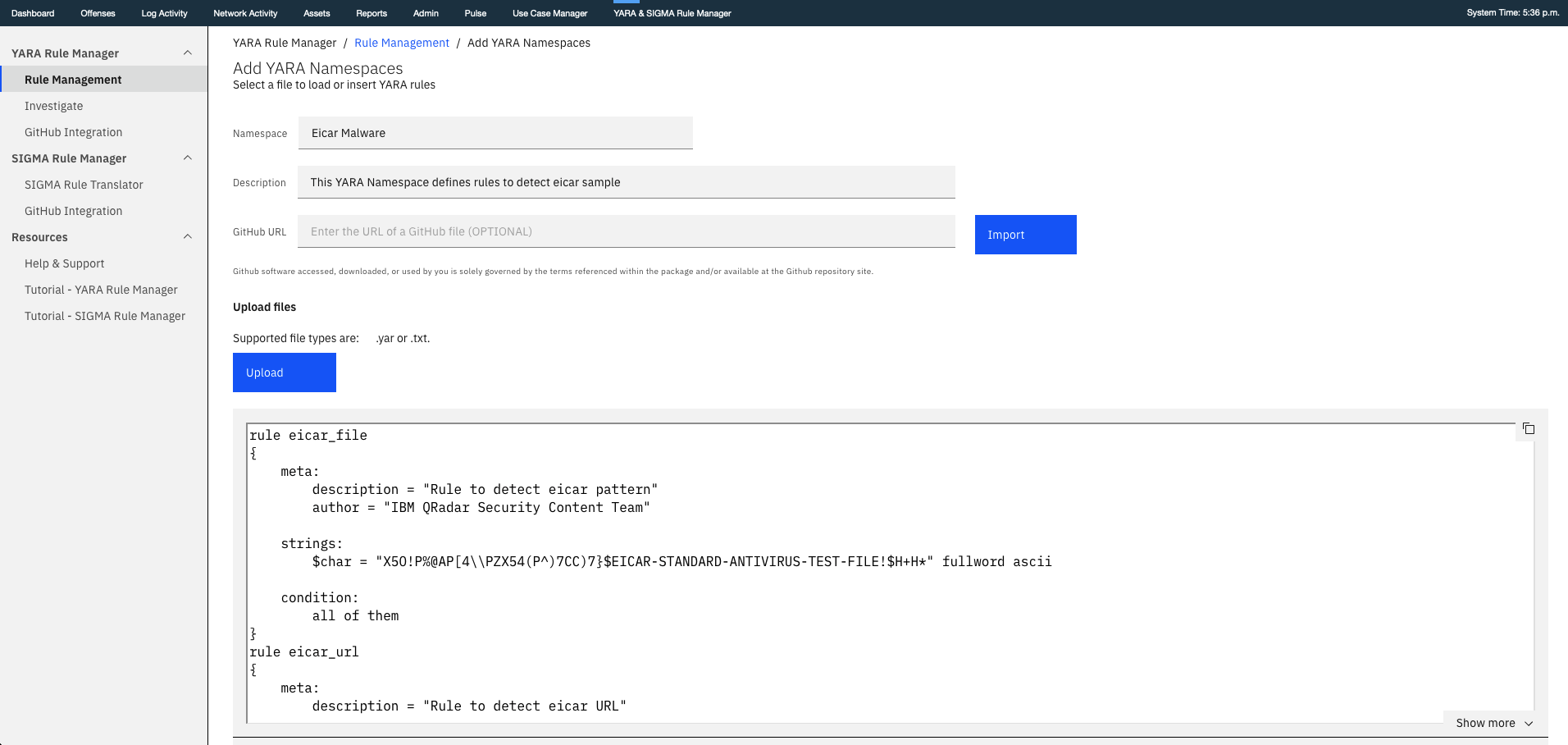The width and height of the screenshot is (1568, 745).
Task: Open GitHub Integration under YARA Rule Manager
Action: coord(73,131)
